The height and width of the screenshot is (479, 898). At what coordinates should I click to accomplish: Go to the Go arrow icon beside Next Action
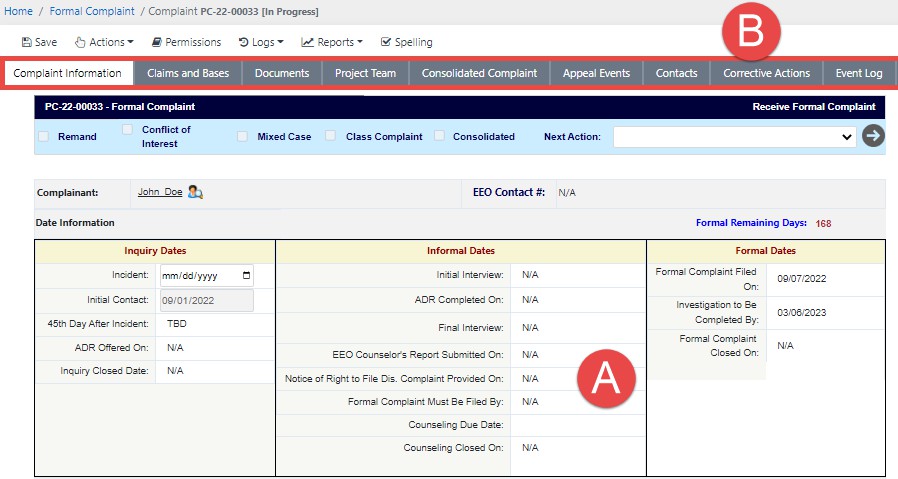point(873,136)
